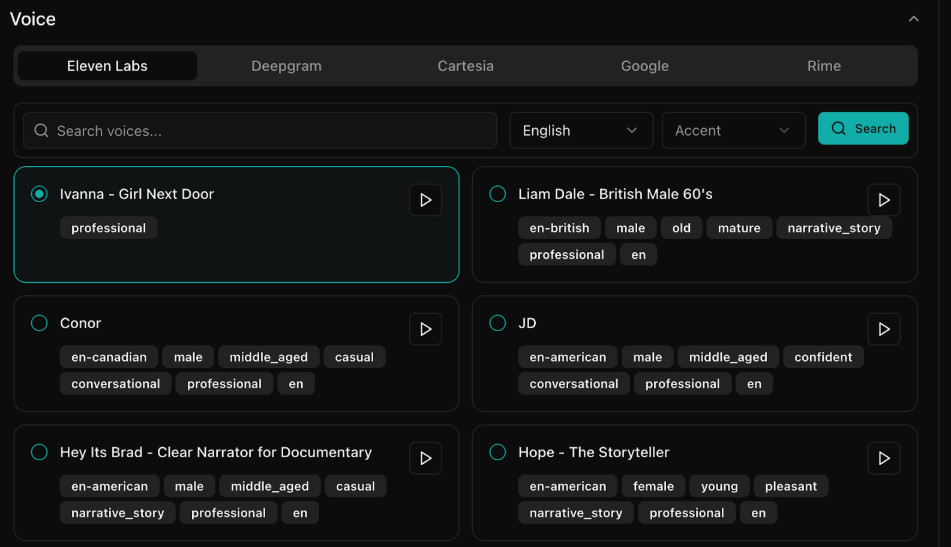The image size is (951, 547).
Task: Click the pleasant tag on Hope
Action: [790, 486]
